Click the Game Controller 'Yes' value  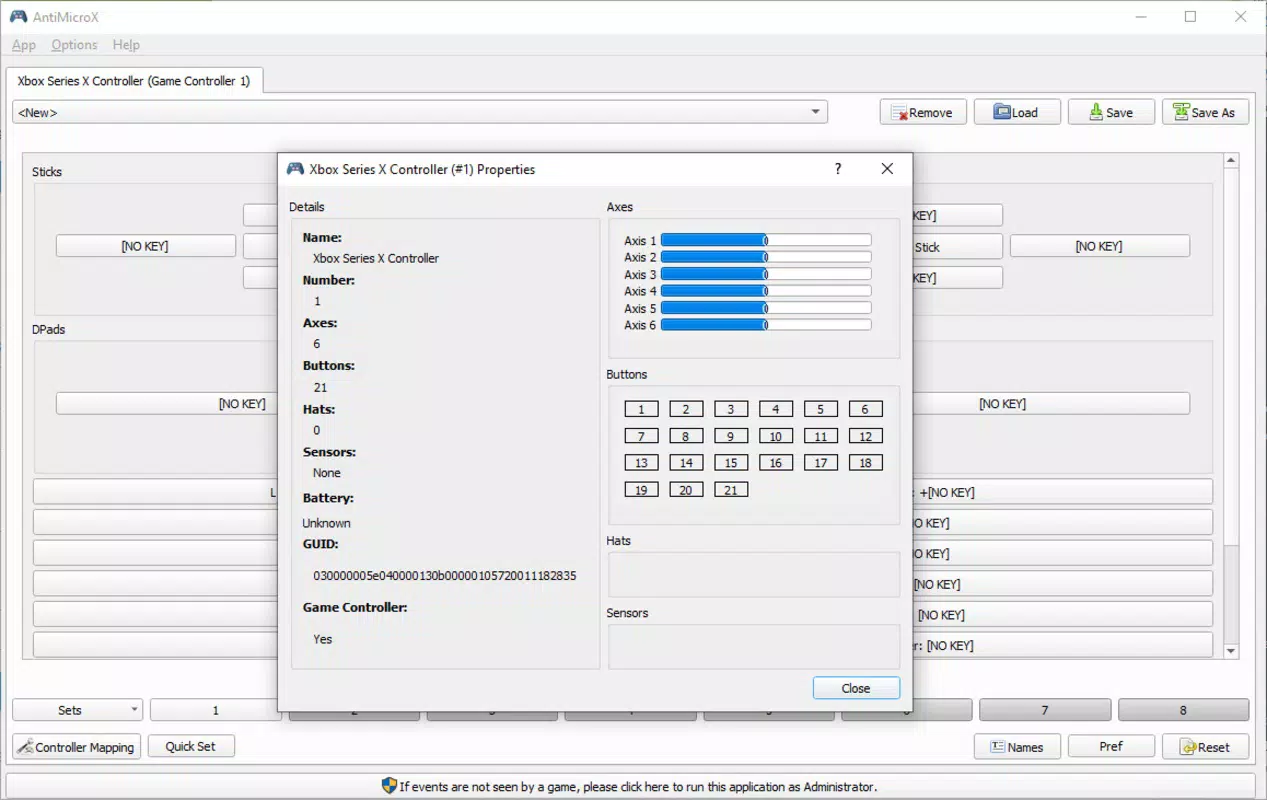[322, 639]
